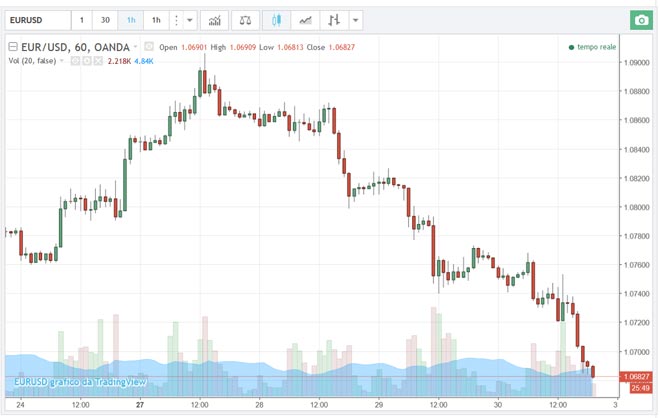This screenshot has width=660, height=418.
Task: Expand the chart style dropdown arrow
Action: pos(357,20)
